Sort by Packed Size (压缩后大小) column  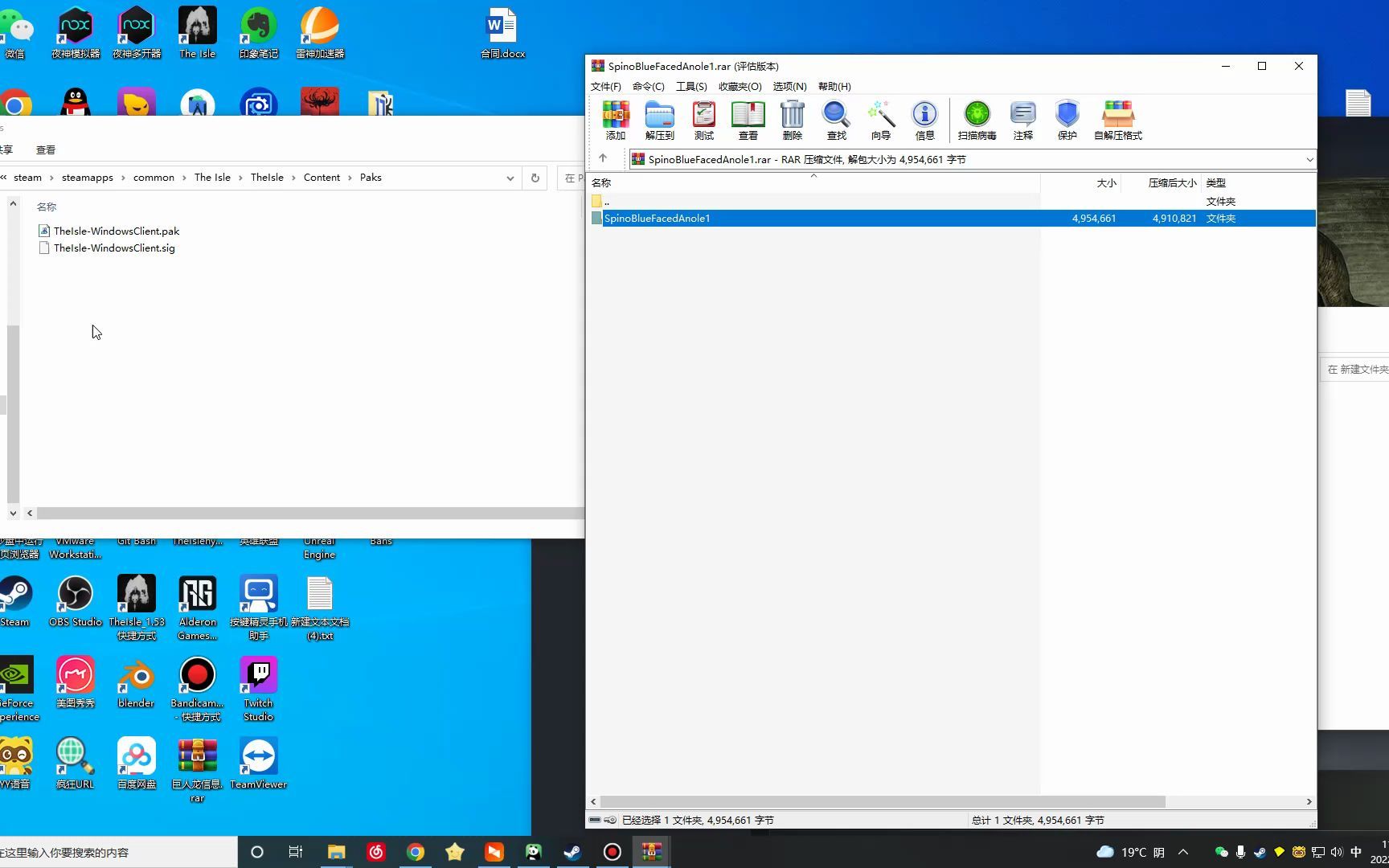click(1162, 182)
